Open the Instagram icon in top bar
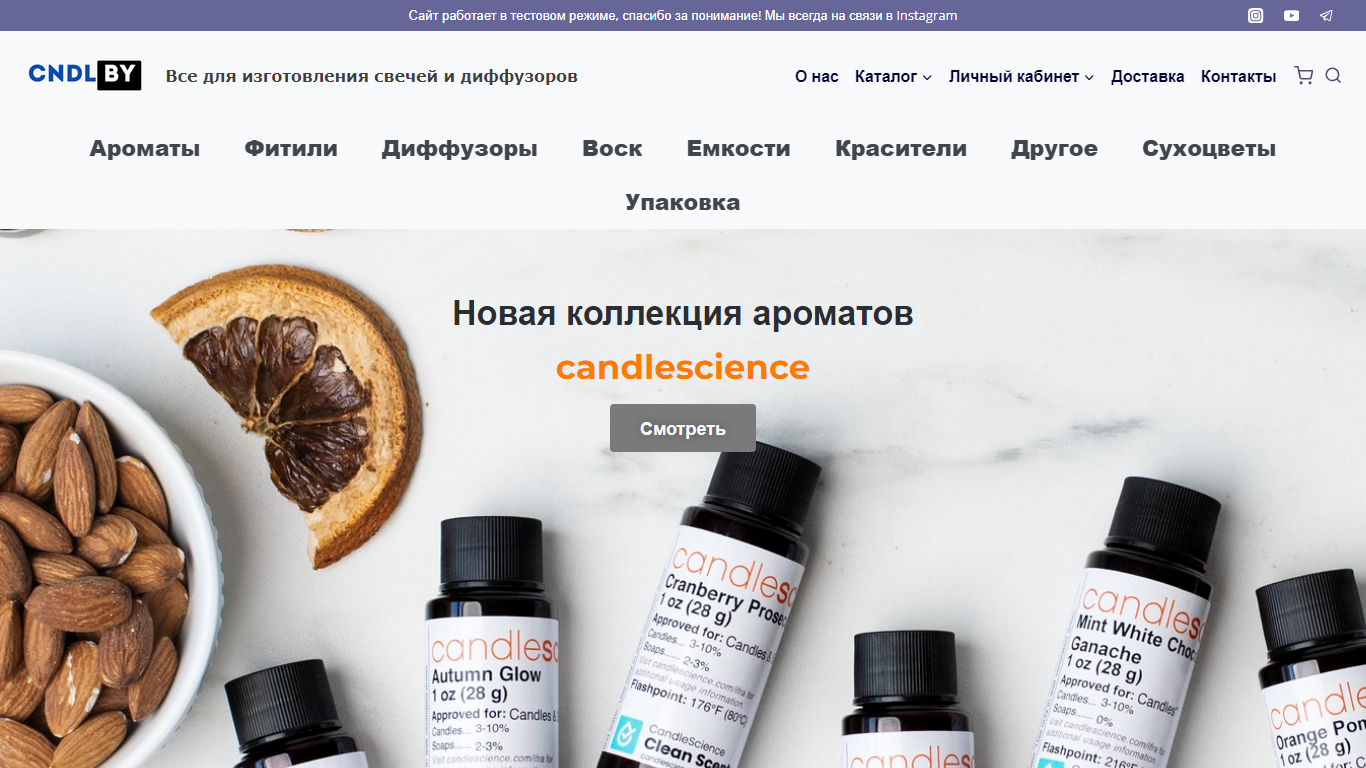This screenshot has height=768, width=1366. click(x=1256, y=15)
